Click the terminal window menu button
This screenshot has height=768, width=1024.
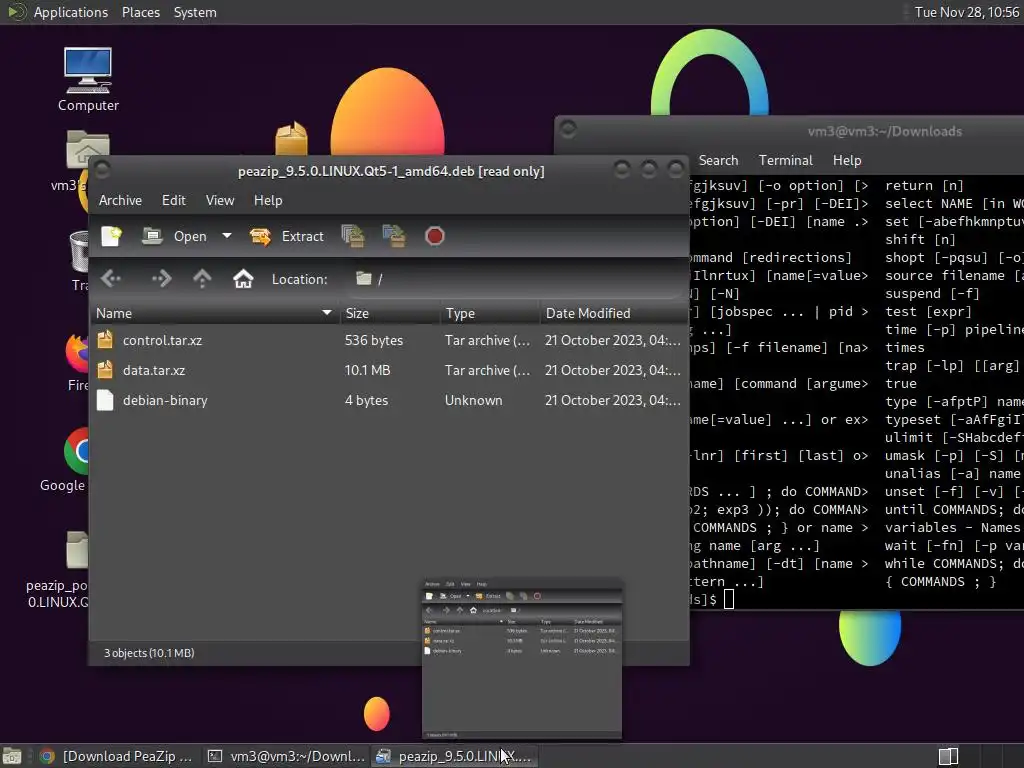pos(568,129)
